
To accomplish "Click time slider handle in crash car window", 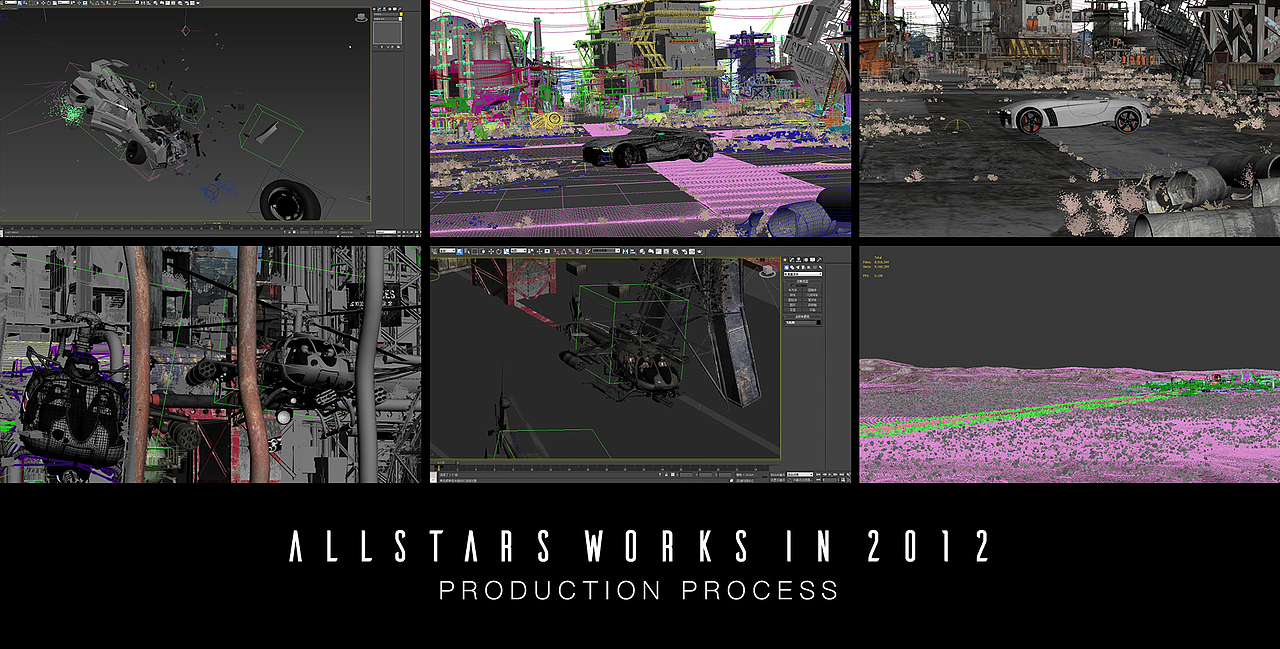I will click(x=217, y=223).
